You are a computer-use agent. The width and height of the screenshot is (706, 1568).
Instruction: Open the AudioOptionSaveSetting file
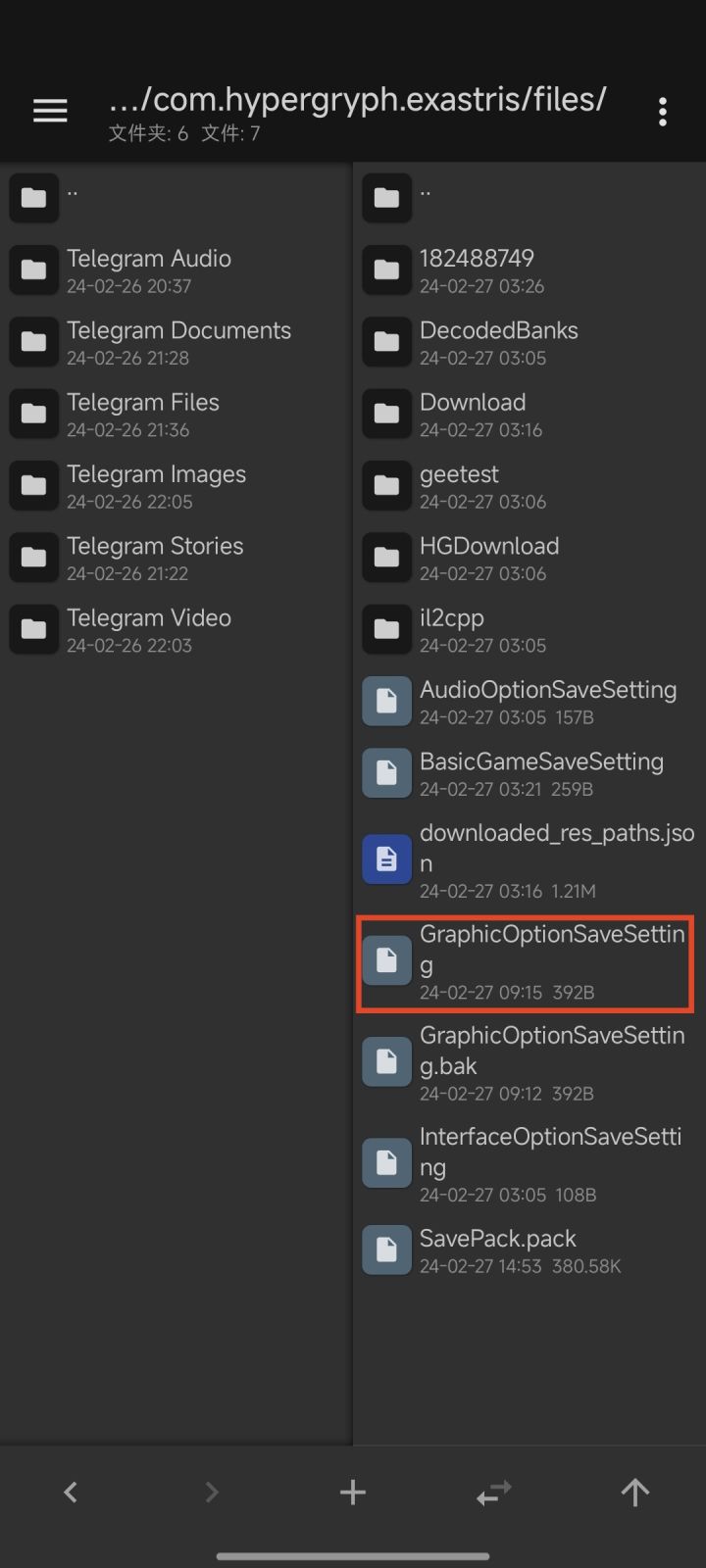[547, 701]
